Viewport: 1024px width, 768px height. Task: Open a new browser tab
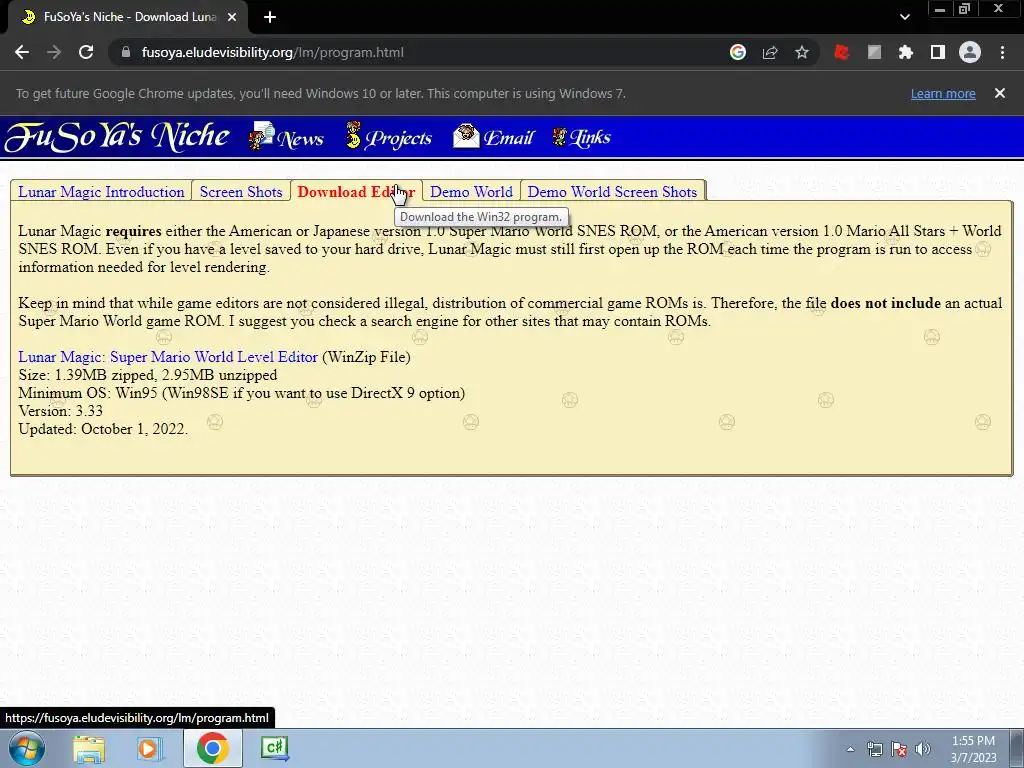point(270,17)
